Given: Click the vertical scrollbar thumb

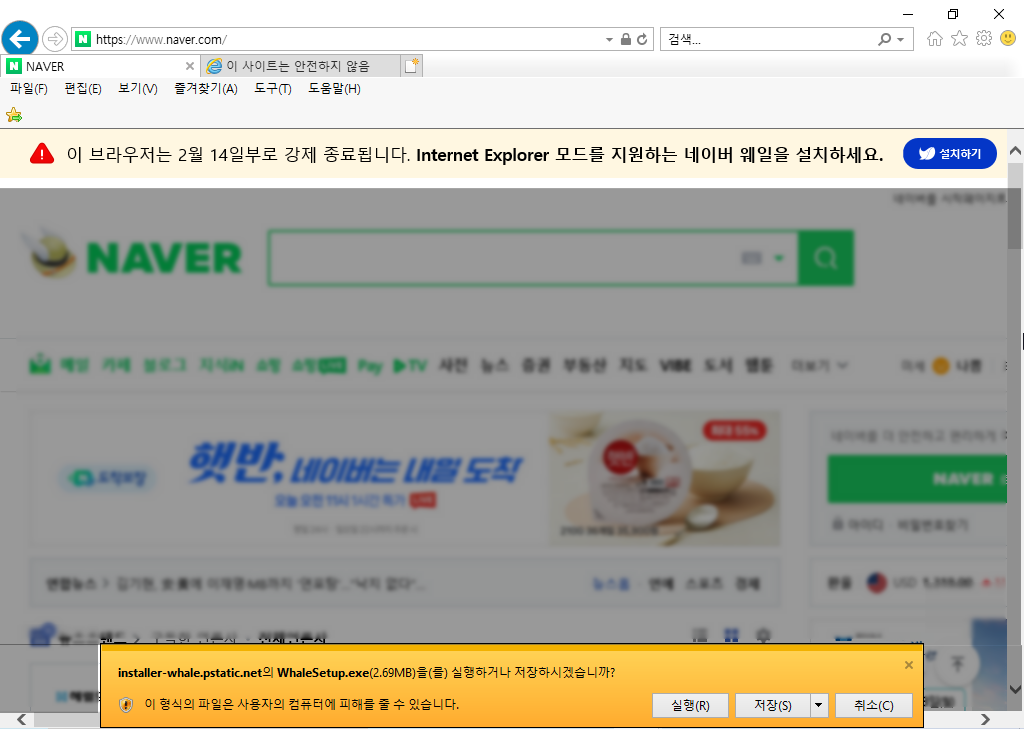Looking at the screenshot, I should [x=1015, y=206].
